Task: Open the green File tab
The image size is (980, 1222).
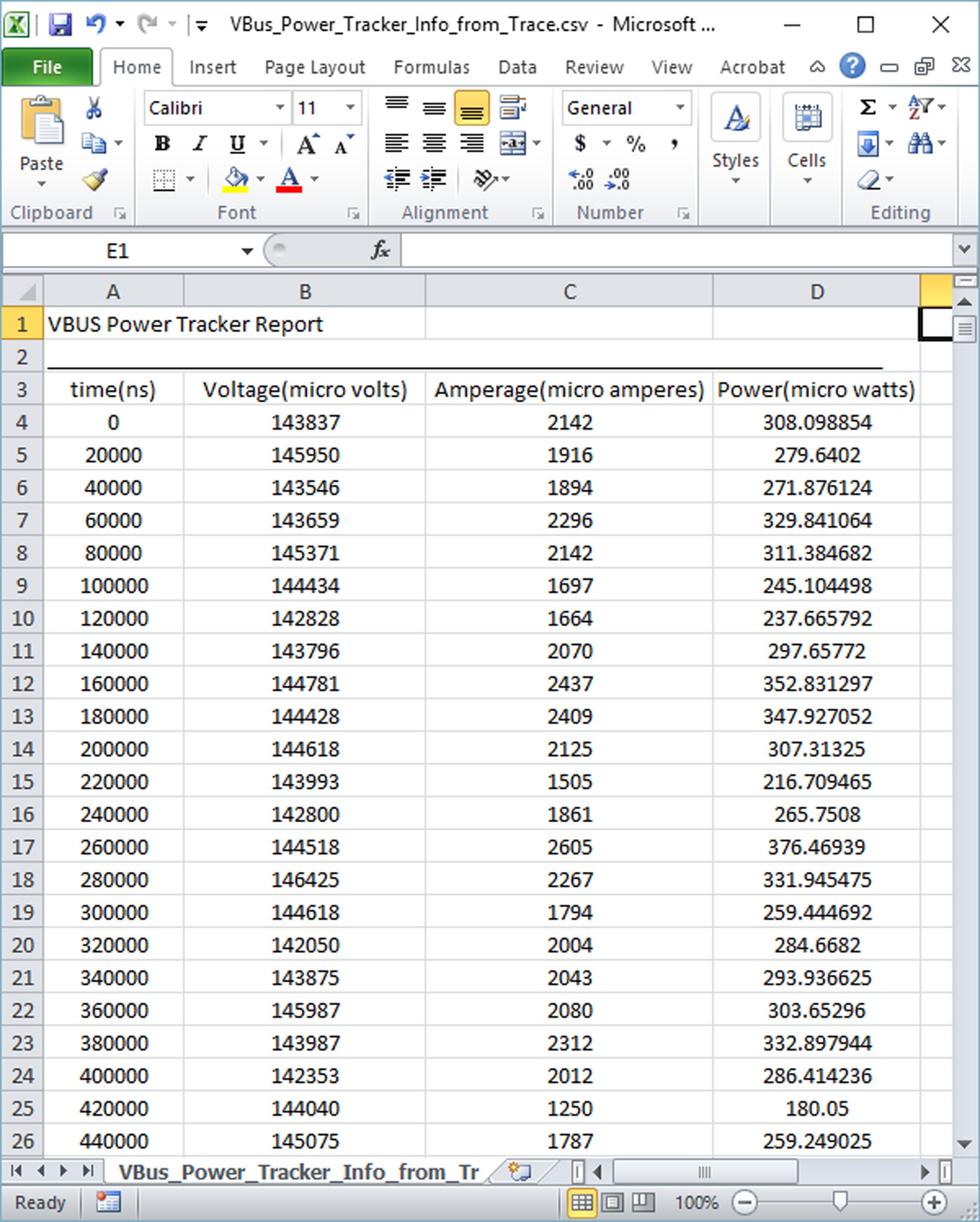Action: coord(47,67)
